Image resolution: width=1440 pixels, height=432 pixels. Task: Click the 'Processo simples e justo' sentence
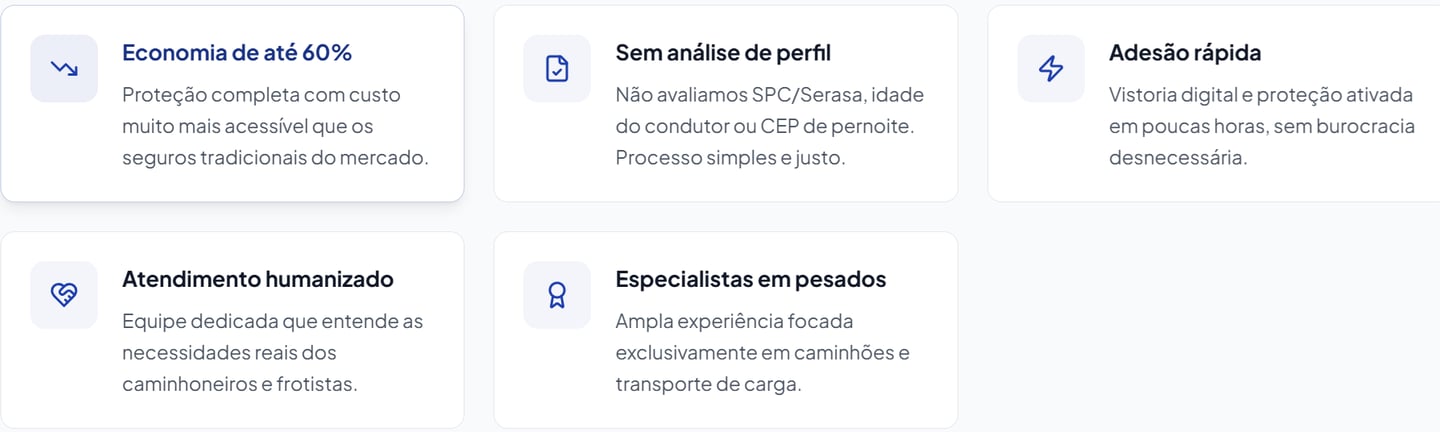click(x=730, y=158)
